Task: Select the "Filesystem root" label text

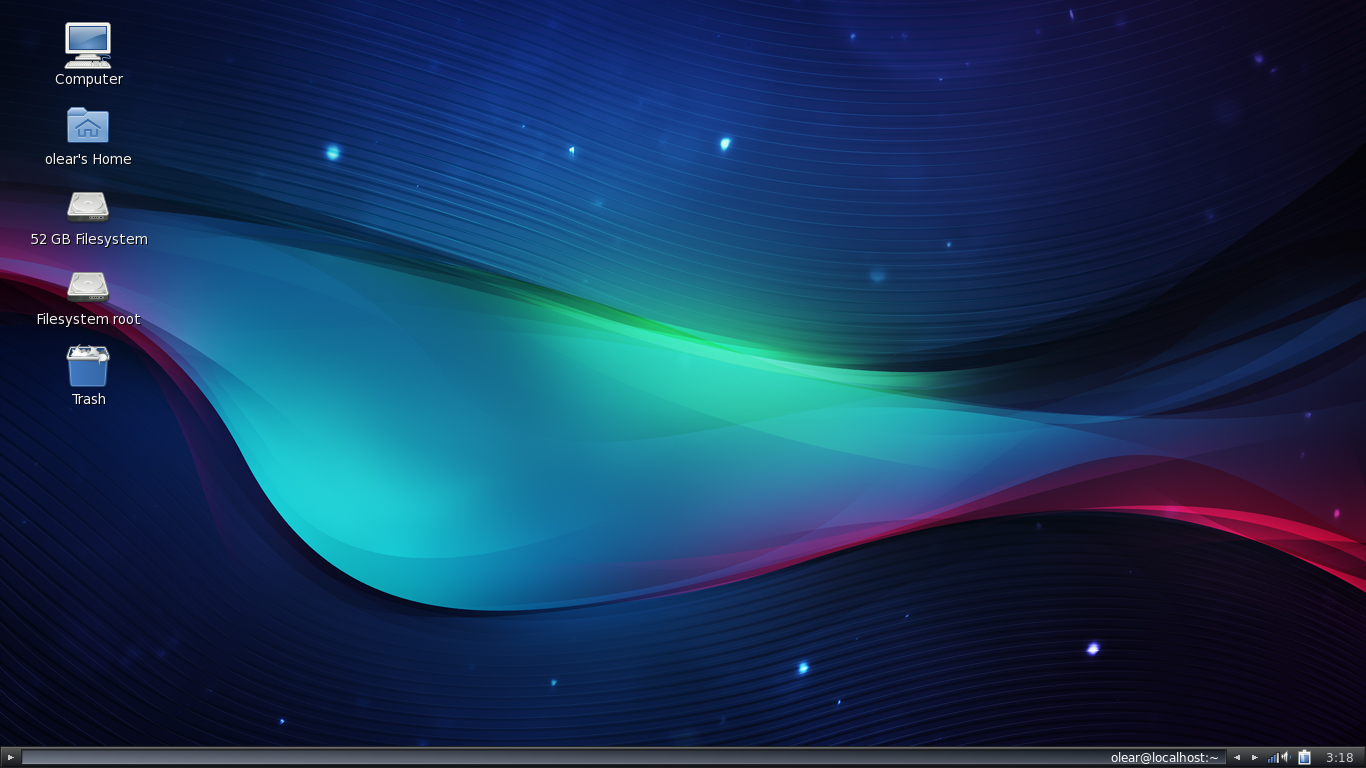Action: [x=88, y=319]
